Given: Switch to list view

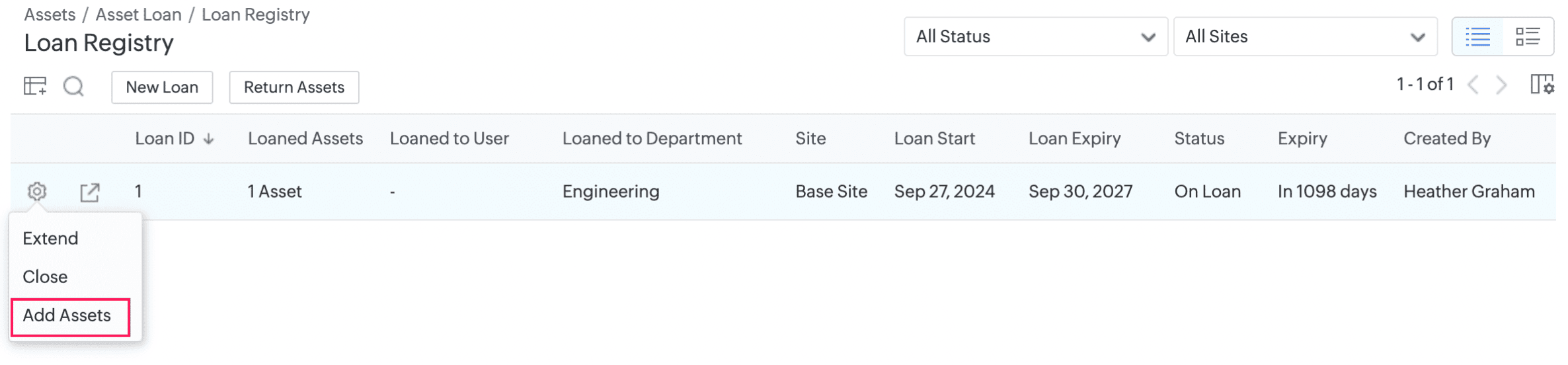Looking at the screenshot, I should point(1477,36).
